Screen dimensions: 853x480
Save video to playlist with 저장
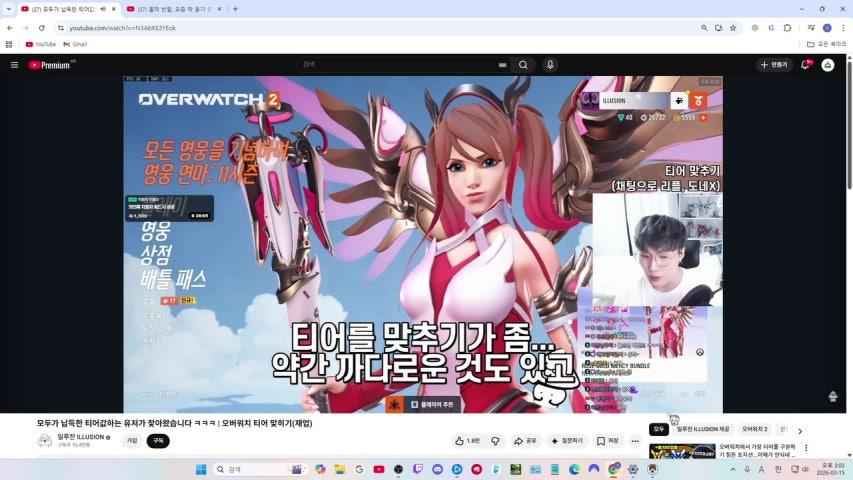point(607,441)
